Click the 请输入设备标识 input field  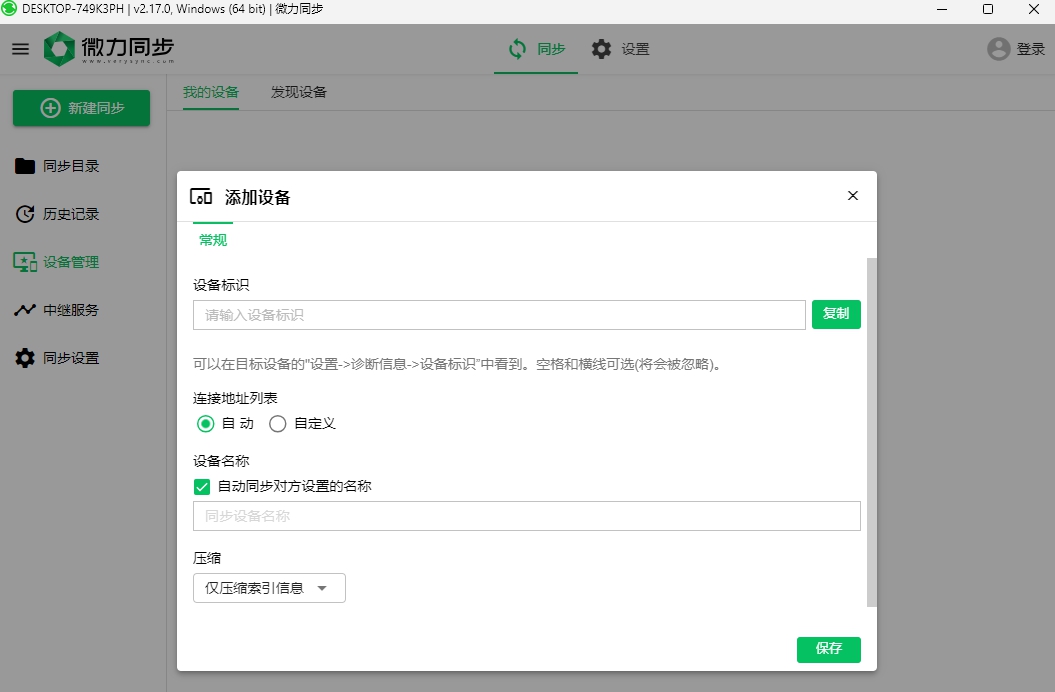click(497, 314)
